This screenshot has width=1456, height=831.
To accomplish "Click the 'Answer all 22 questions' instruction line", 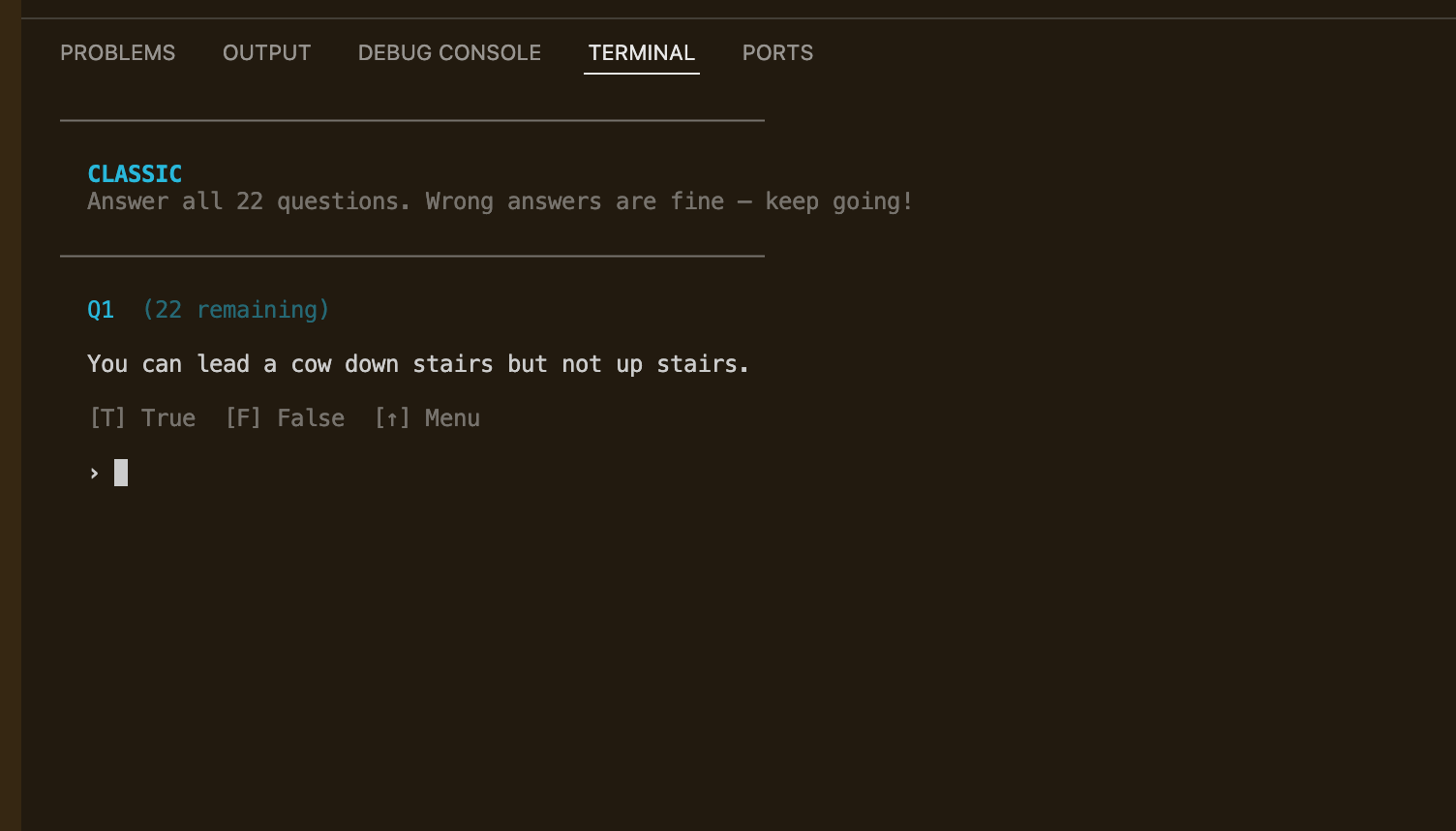I will [500, 201].
